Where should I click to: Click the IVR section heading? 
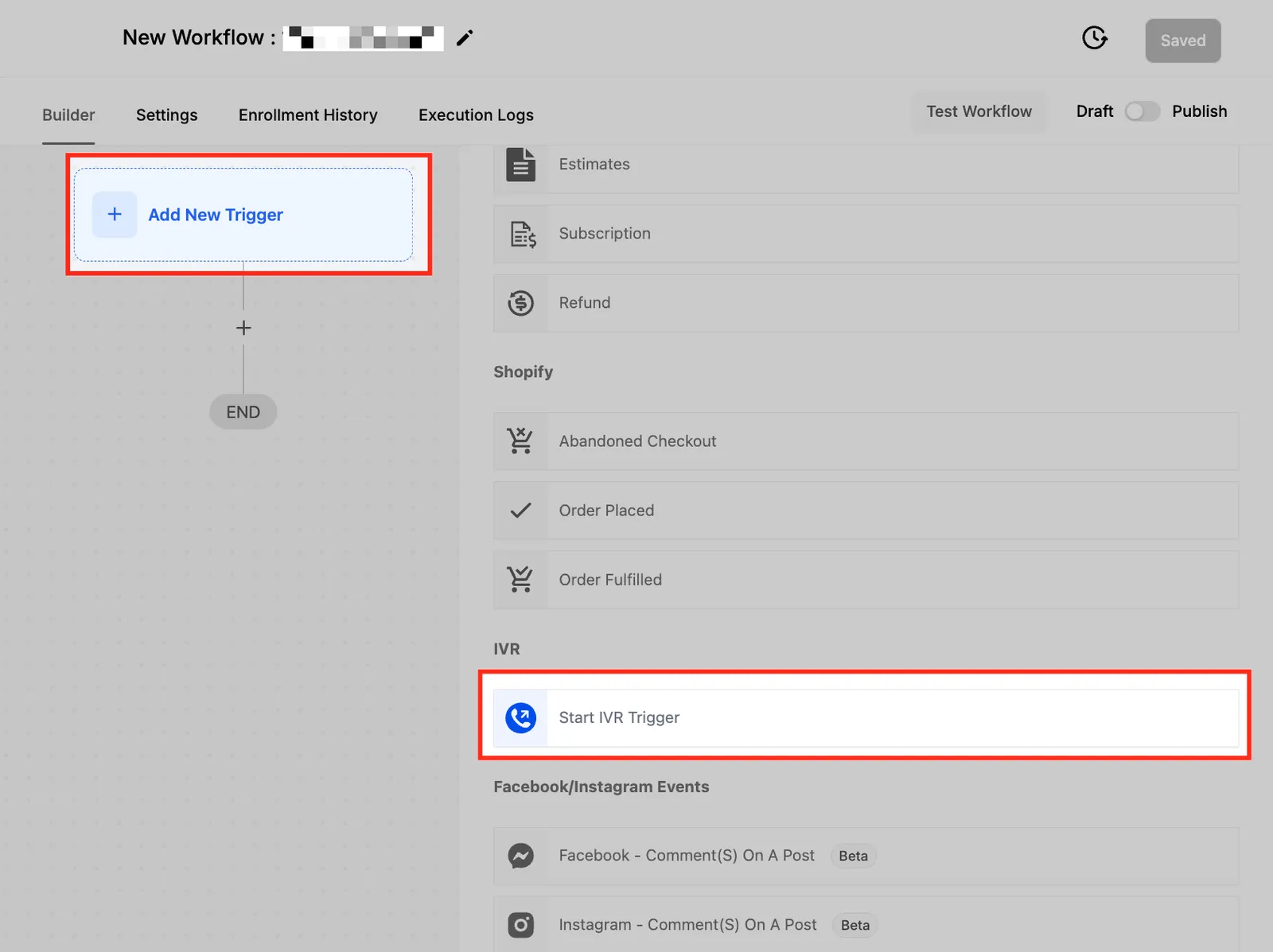(507, 649)
